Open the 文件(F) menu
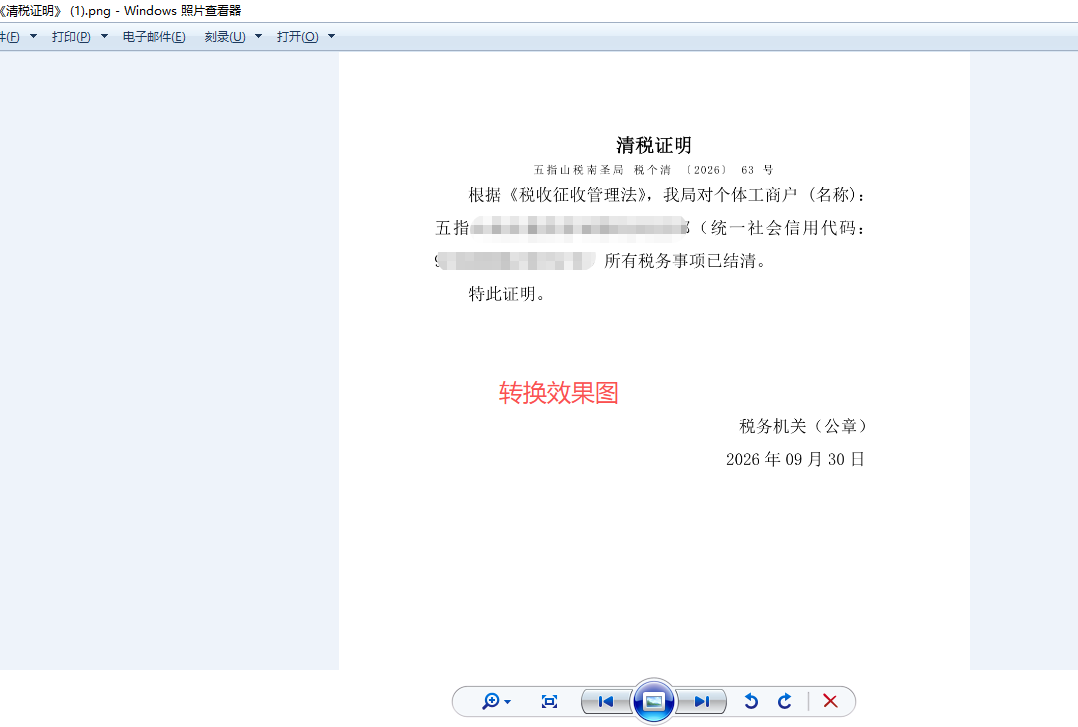 tap(10, 37)
